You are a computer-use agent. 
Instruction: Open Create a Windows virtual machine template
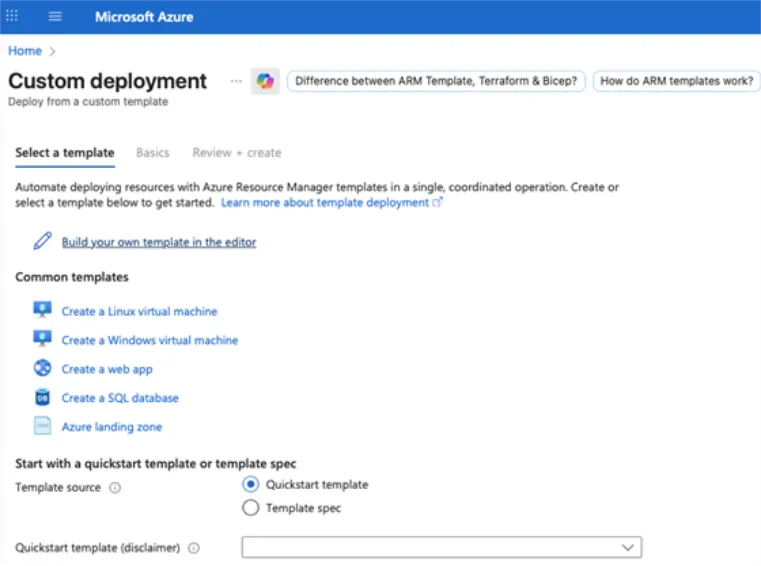[149, 340]
